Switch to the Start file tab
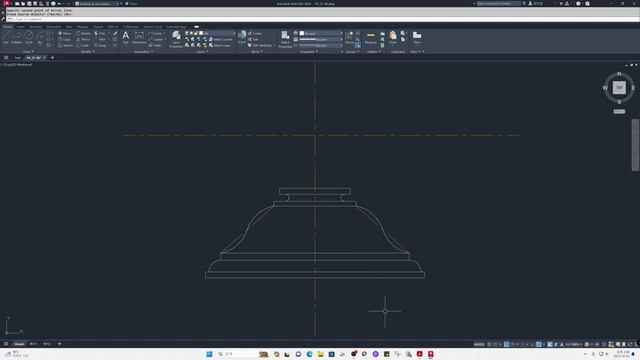The image size is (640, 360). pos(18,58)
